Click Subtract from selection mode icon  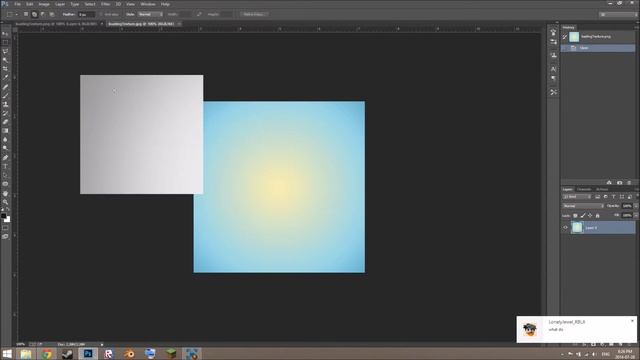[x=43, y=14]
